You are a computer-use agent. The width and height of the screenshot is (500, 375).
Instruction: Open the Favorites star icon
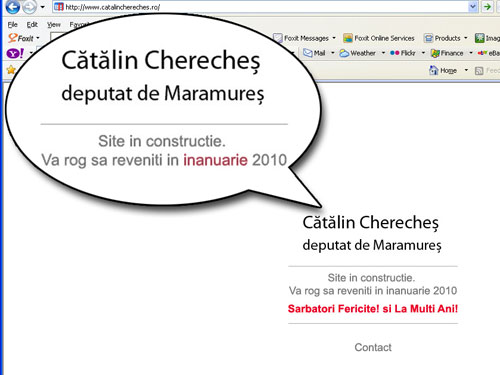point(11,70)
